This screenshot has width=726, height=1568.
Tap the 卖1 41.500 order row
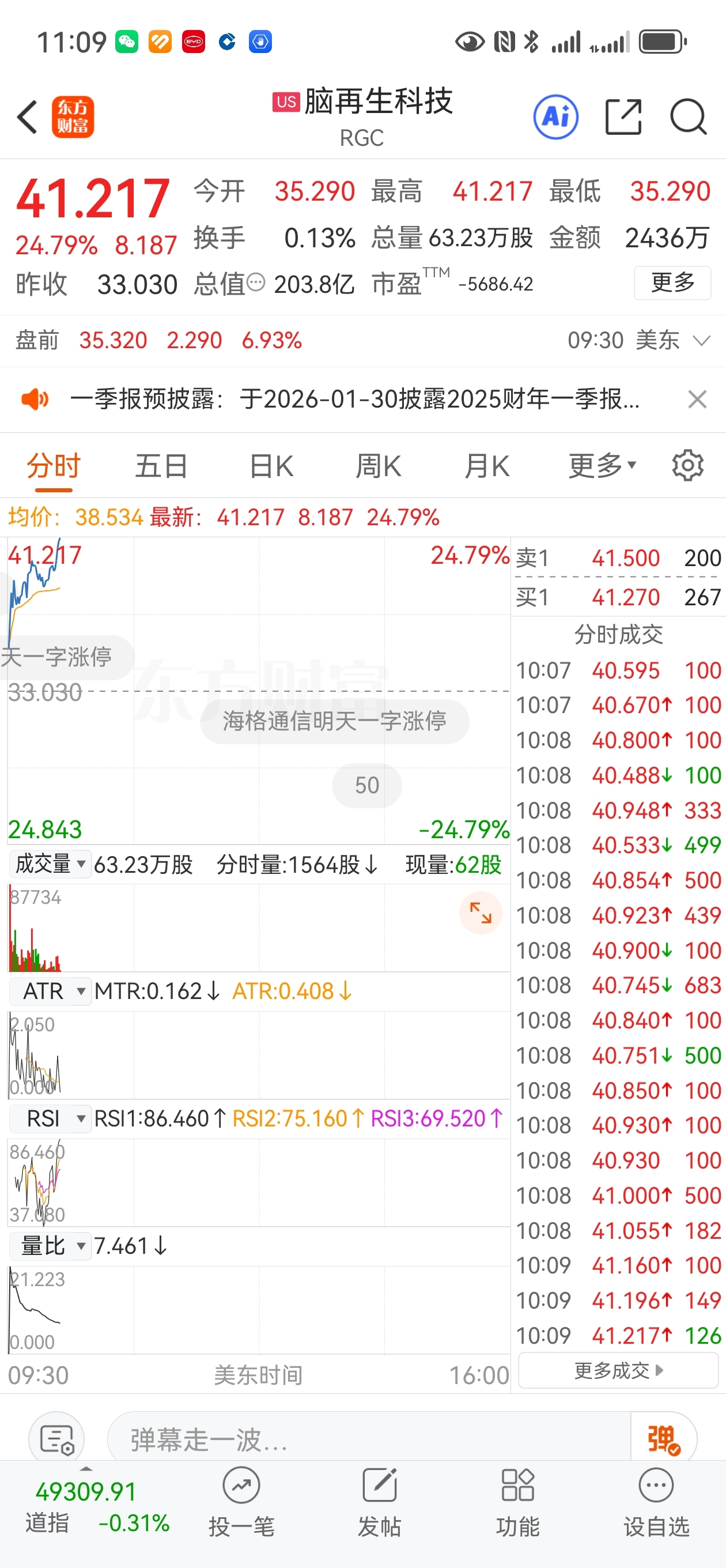618,557
